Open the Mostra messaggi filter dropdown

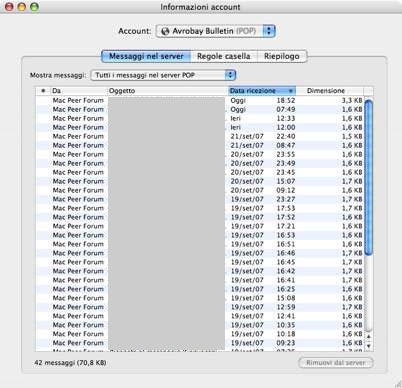click(x=163, y=75)
